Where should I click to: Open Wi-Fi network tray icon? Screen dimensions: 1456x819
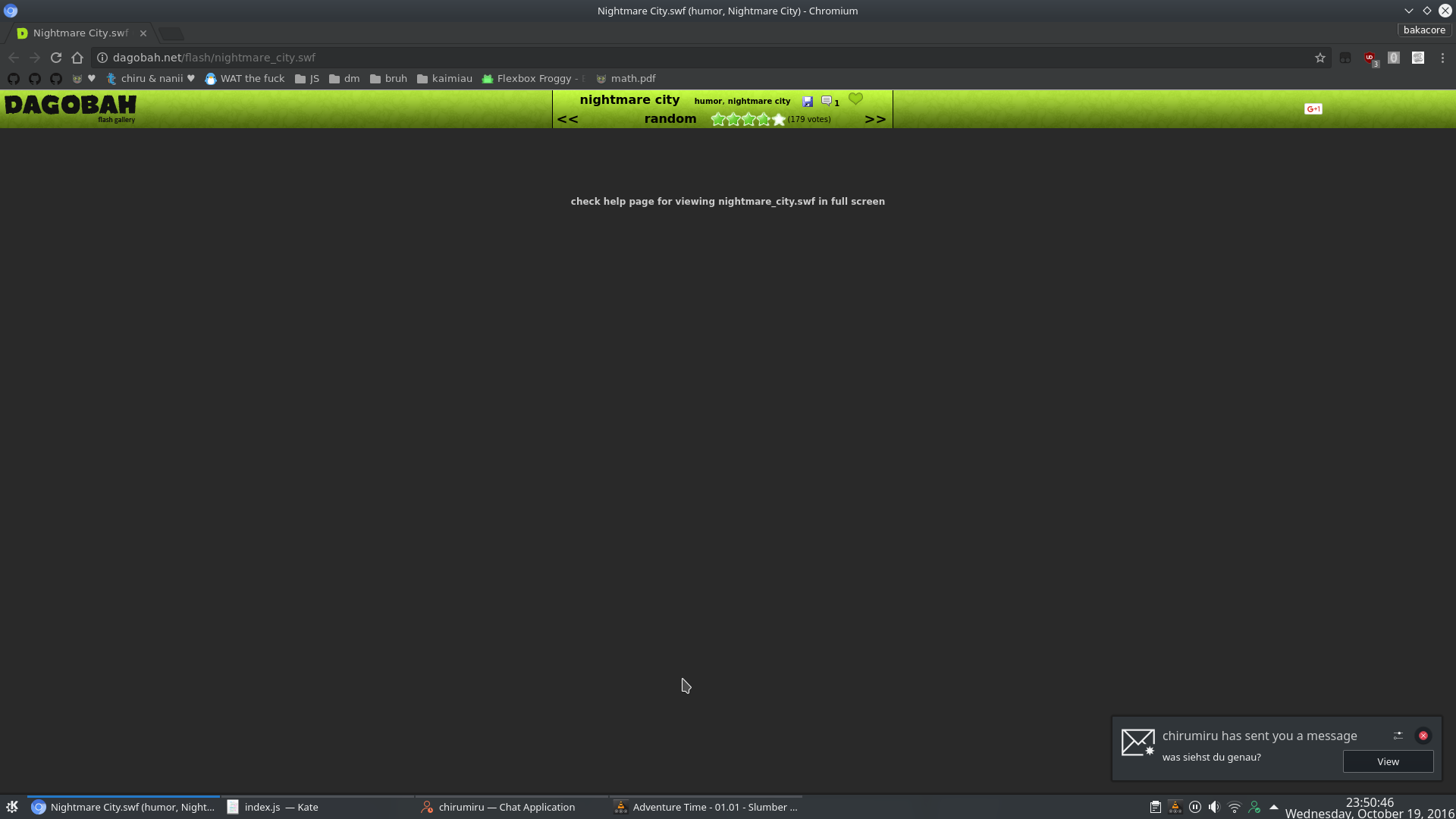click(x=1234, y=807)
